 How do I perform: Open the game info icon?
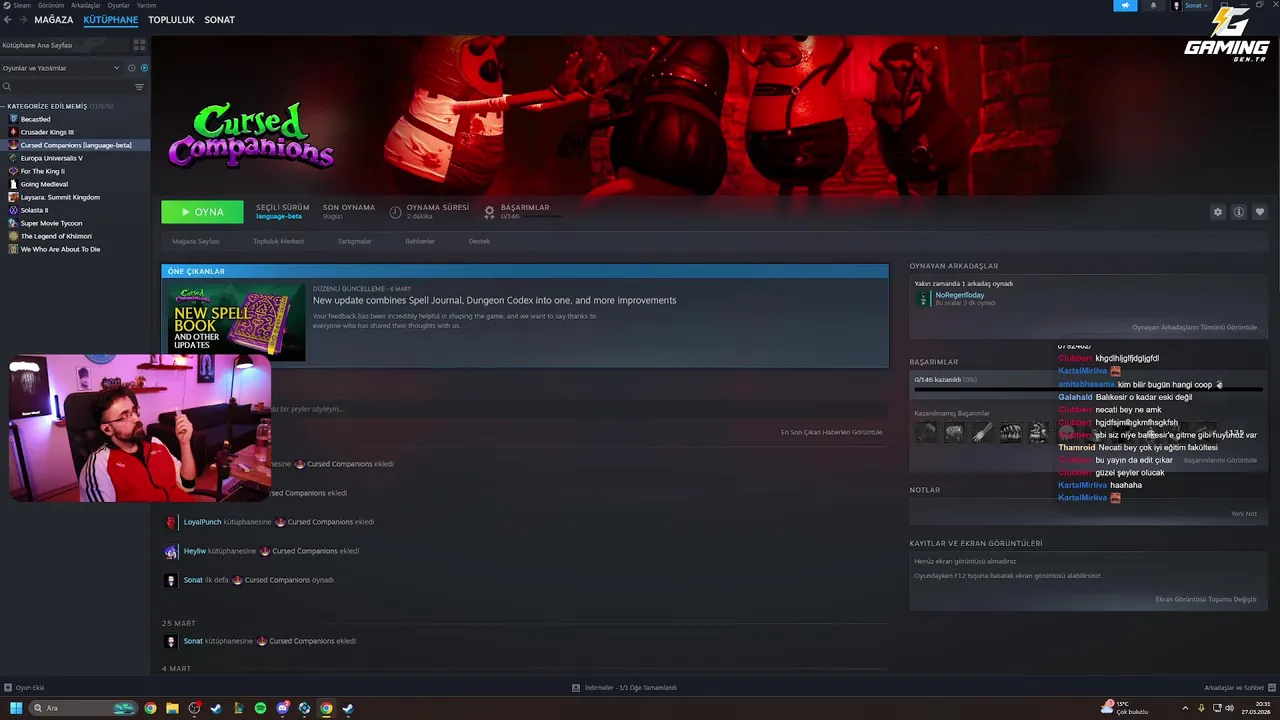click(x=1238, y=212)
